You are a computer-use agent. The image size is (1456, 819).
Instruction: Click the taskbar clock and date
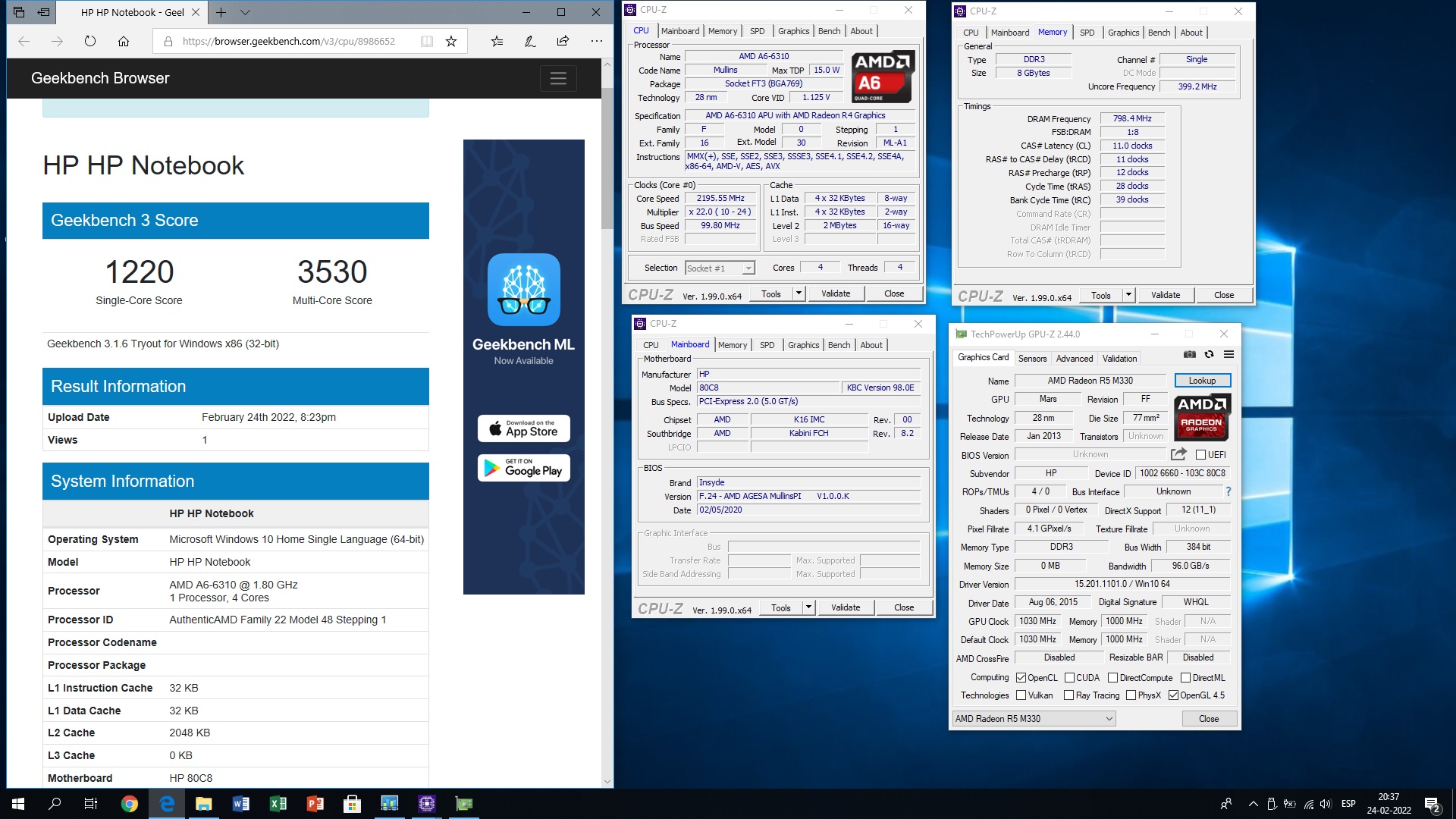[x=1389, y=804]
